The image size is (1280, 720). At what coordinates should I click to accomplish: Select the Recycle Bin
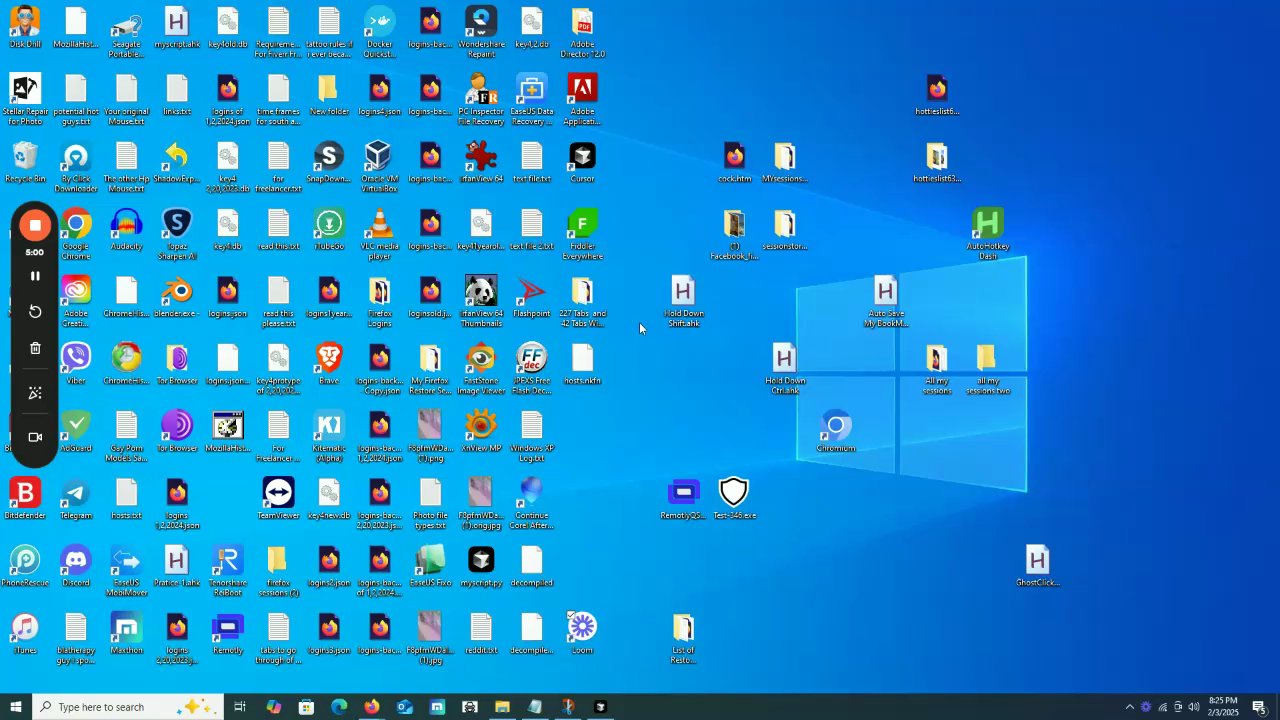(25, 162)
